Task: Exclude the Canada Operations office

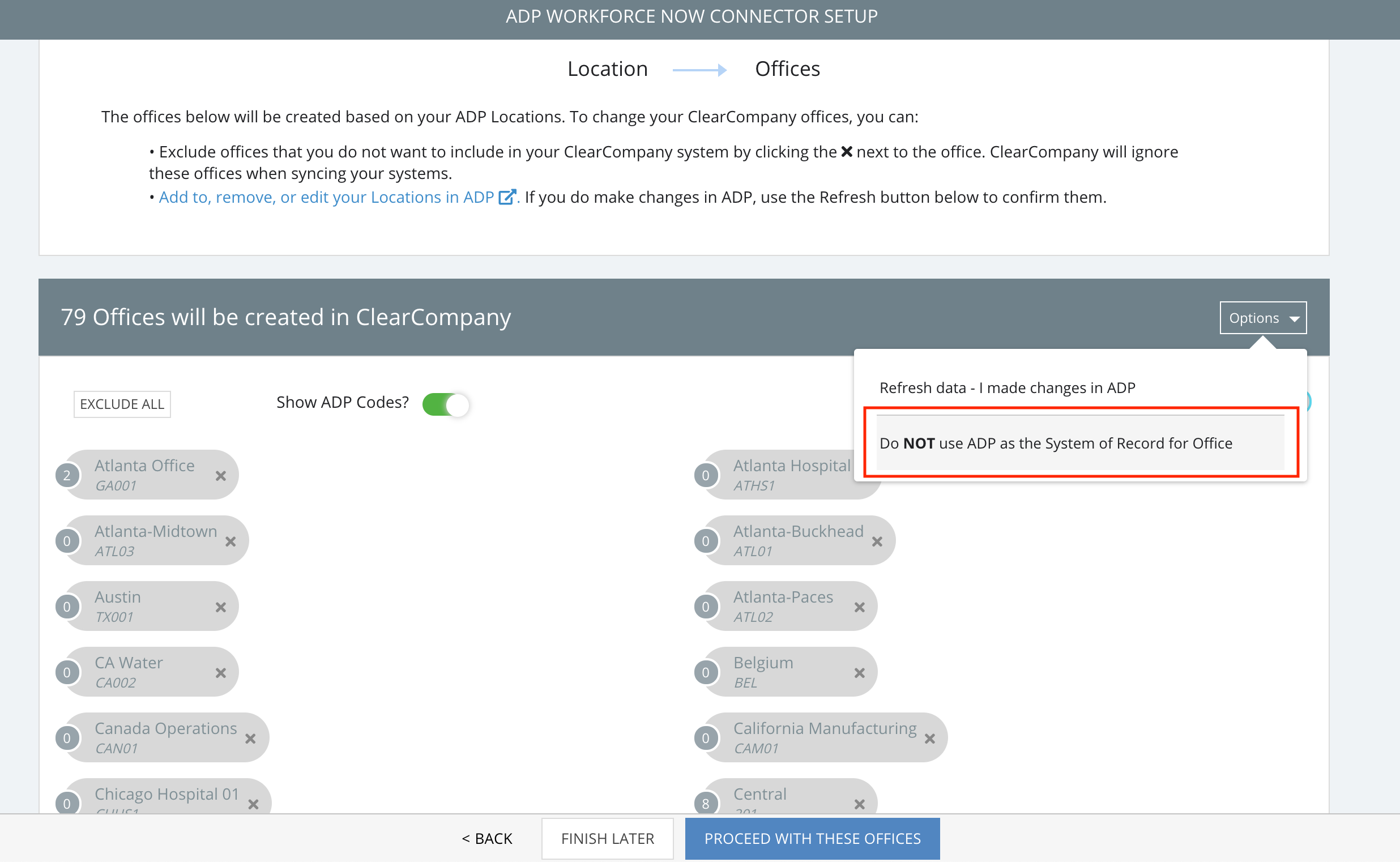Action: pos(250,738)
